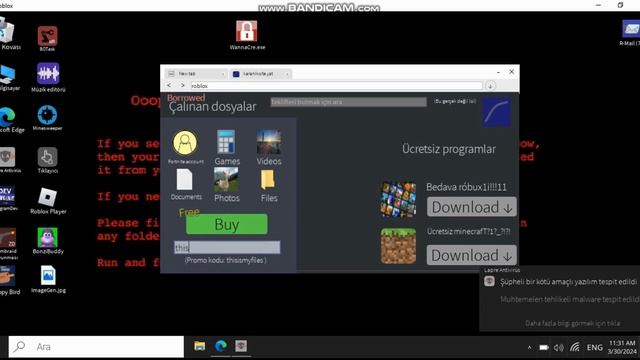Click the battery tray icon

pyautogui.click(x=544, y=347)
